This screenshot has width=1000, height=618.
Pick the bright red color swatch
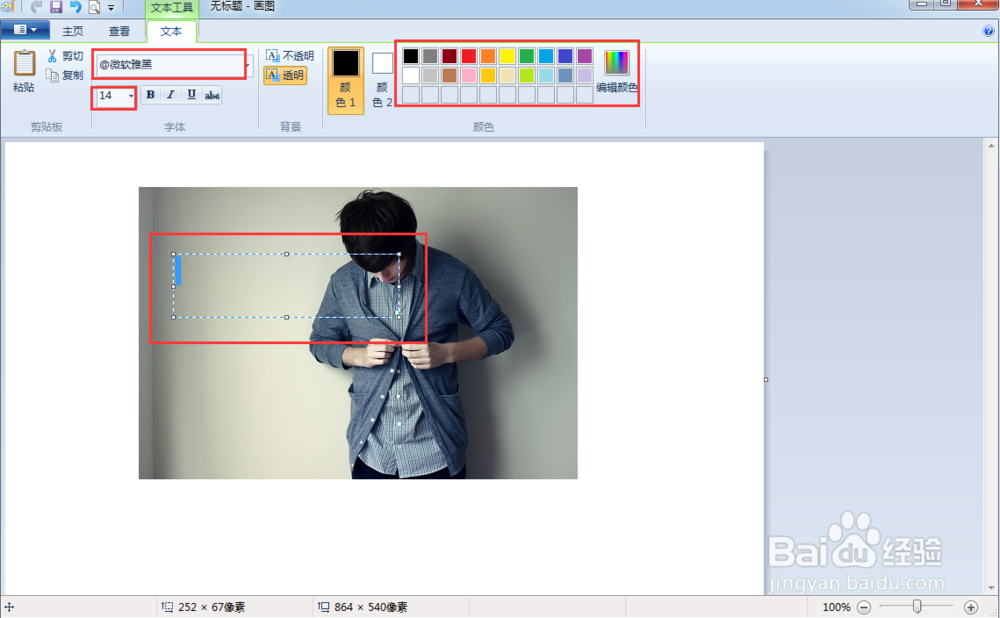click(469, 56)
